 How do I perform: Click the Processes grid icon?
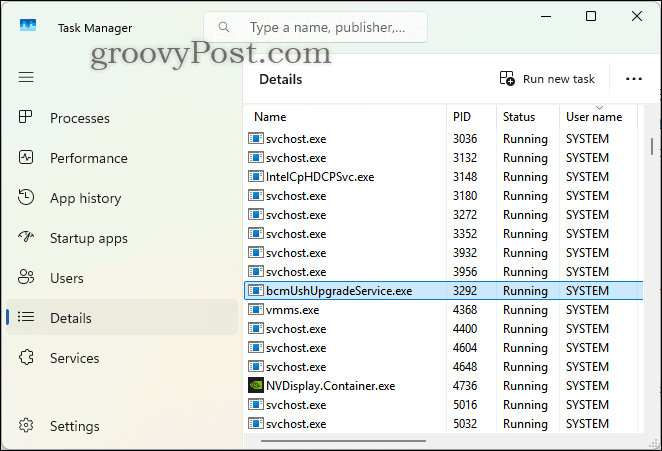point(25,117)
